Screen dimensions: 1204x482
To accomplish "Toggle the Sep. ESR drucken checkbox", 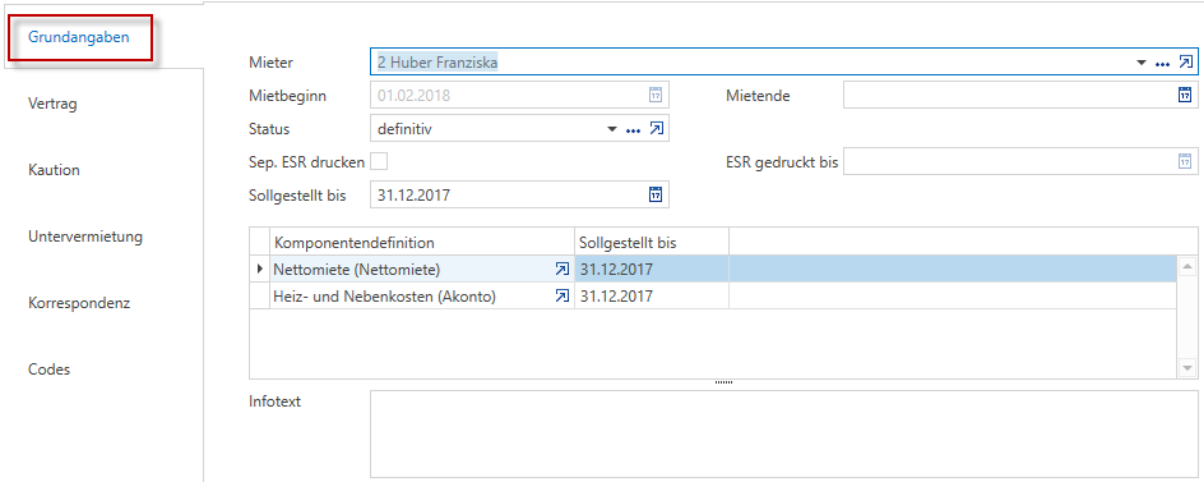I will tap(379, 161).
